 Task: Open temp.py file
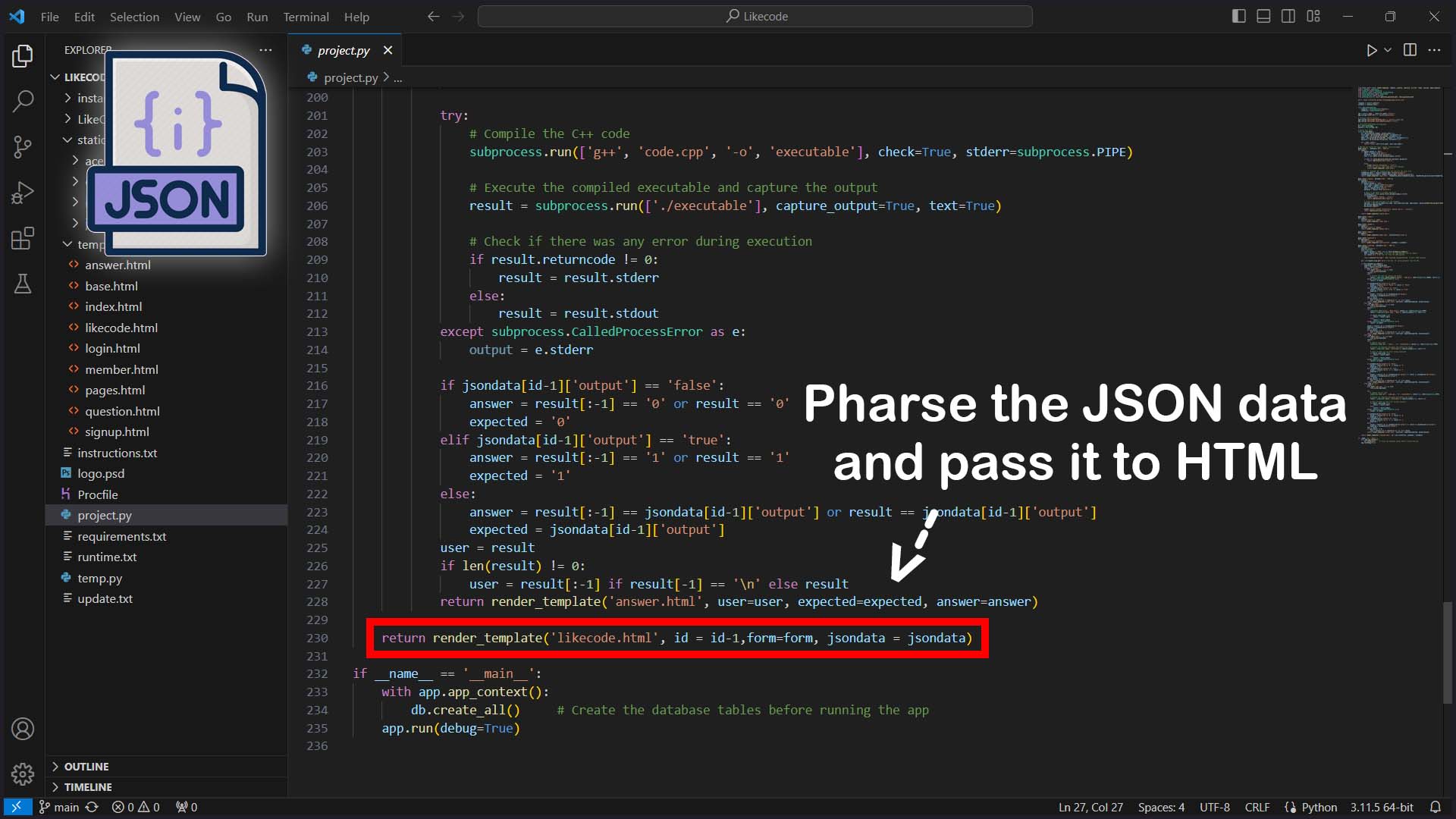(x=99, y=578)
